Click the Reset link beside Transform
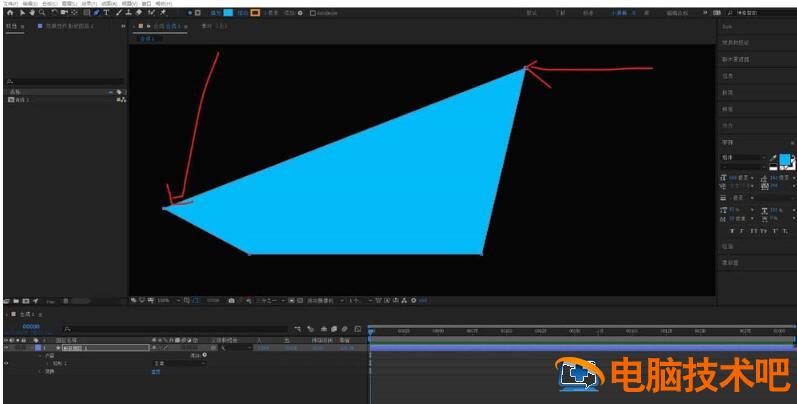This screenshot has width=797, height=404. (x=156, y=372)
